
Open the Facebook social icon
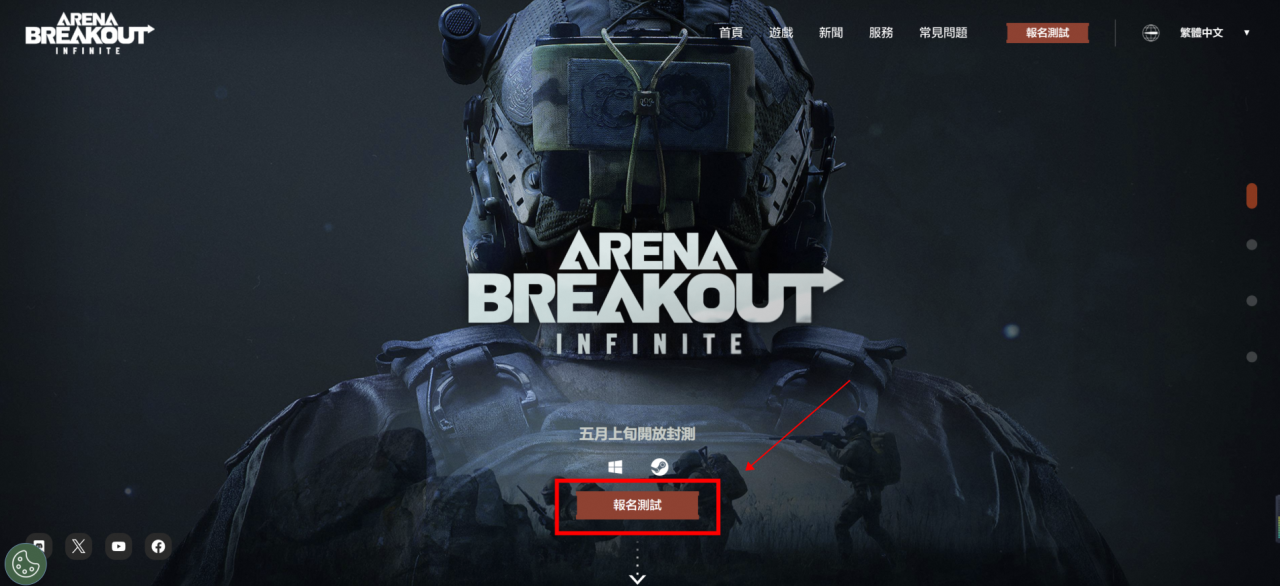[158, 546]
